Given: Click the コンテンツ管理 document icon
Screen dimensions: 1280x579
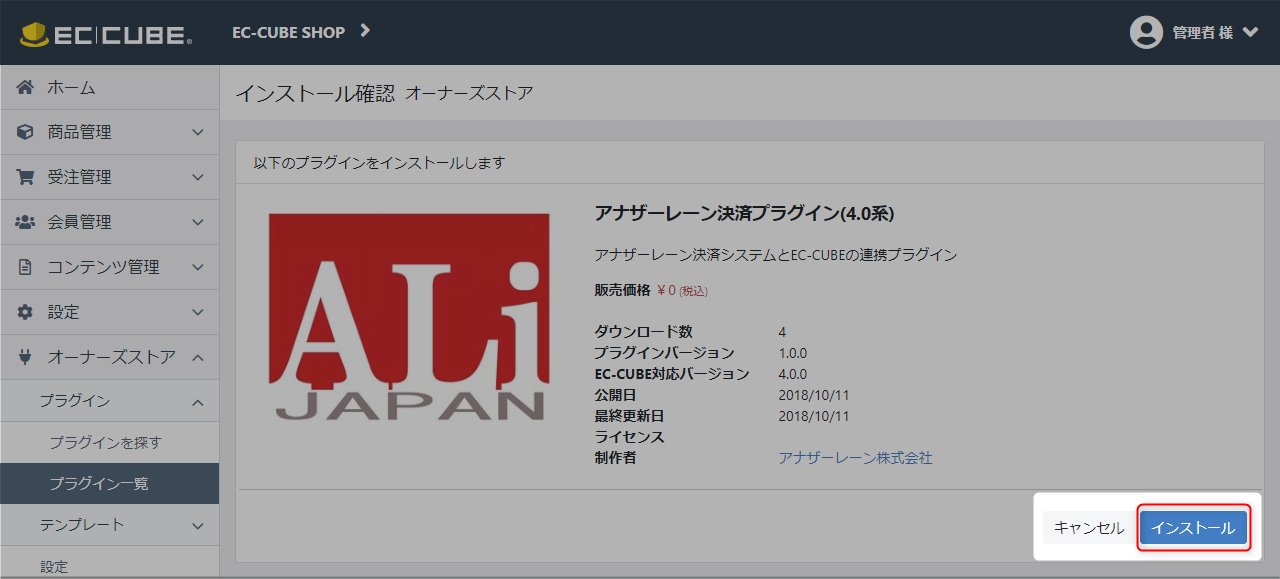Looking at the screenshot, I should (x=26, y=267).
